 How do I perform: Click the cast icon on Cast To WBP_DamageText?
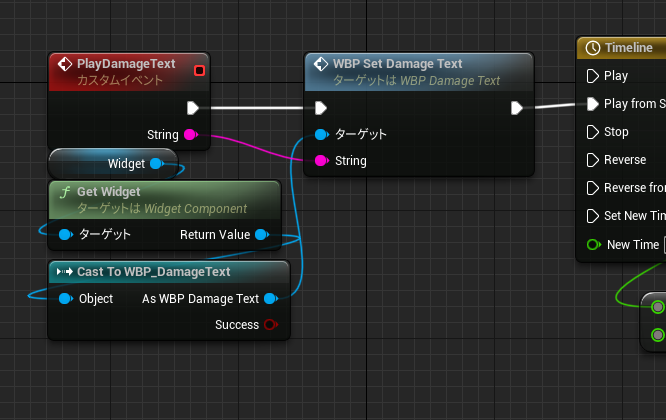click(x=65, y=272)
